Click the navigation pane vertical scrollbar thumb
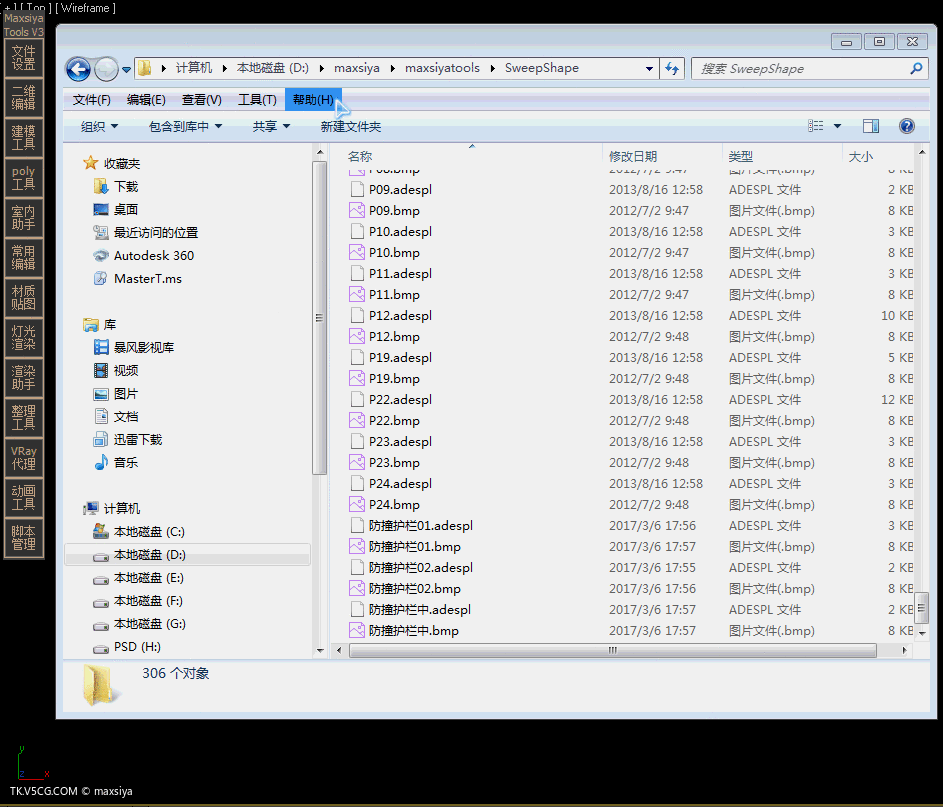 coord(319,317)
